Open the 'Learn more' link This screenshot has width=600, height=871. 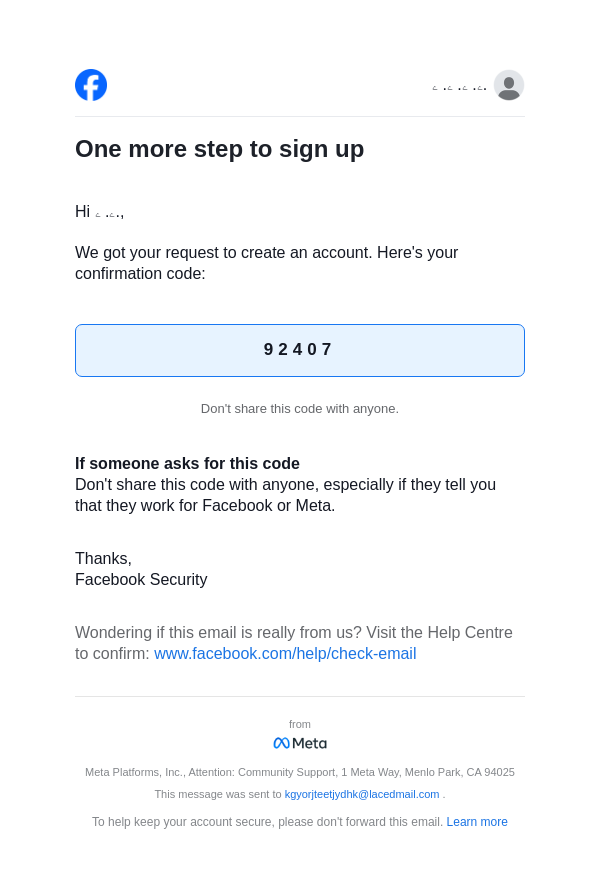(477, 822)
